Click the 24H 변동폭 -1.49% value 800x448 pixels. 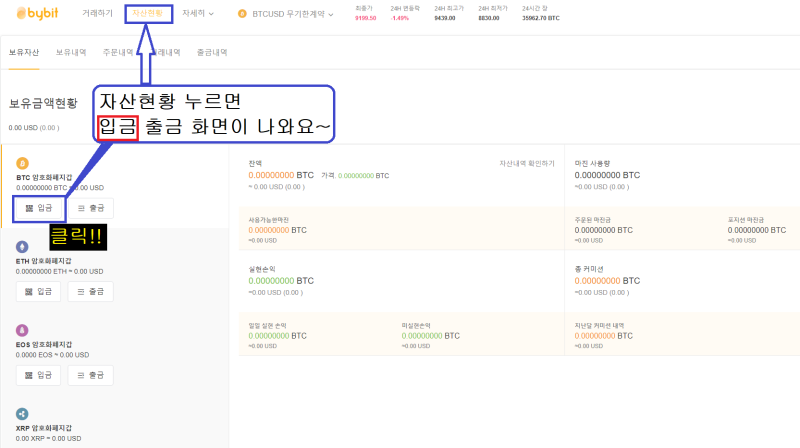point(399,18)
